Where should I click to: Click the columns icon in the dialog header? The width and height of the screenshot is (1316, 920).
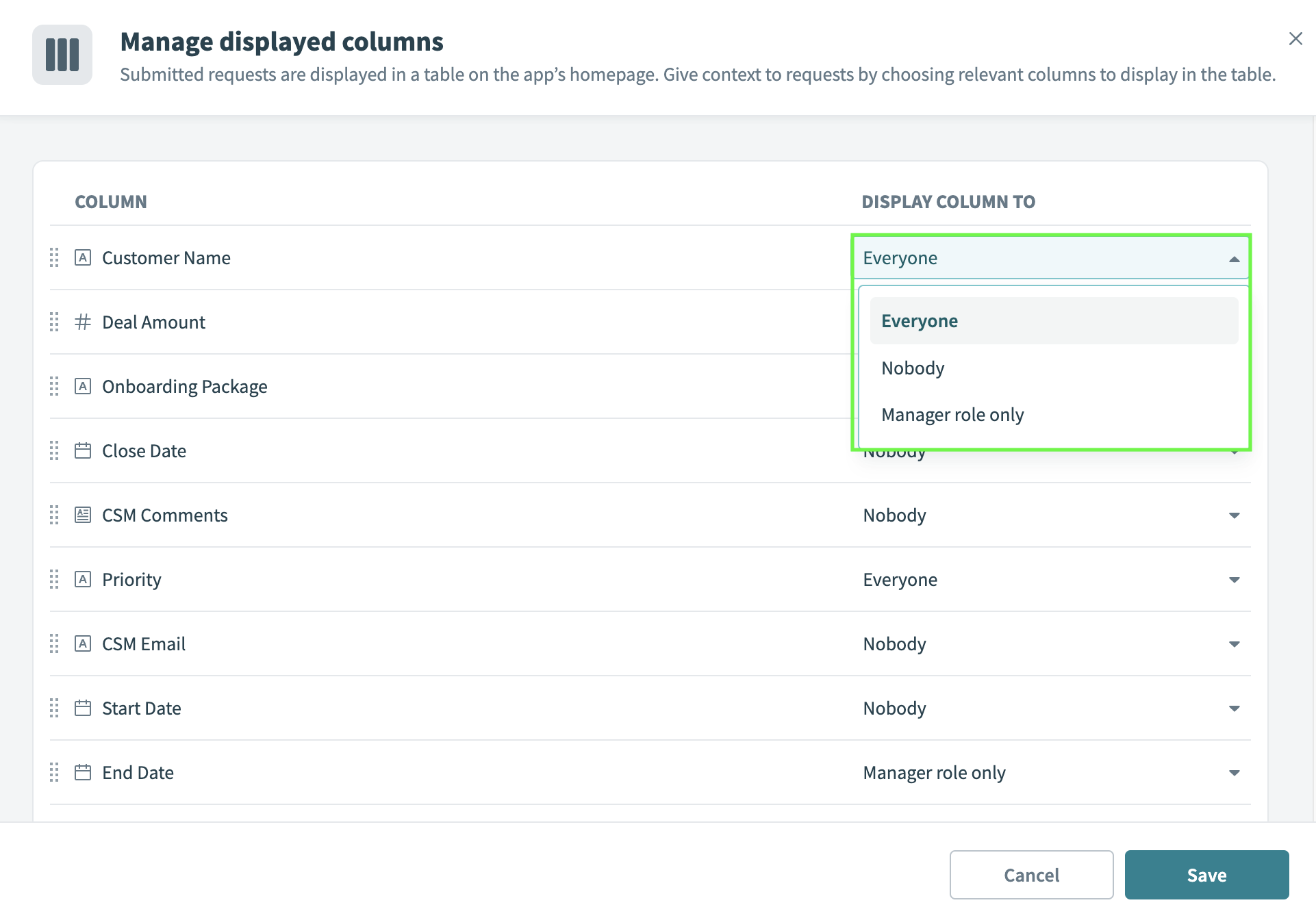pos(62,54)
